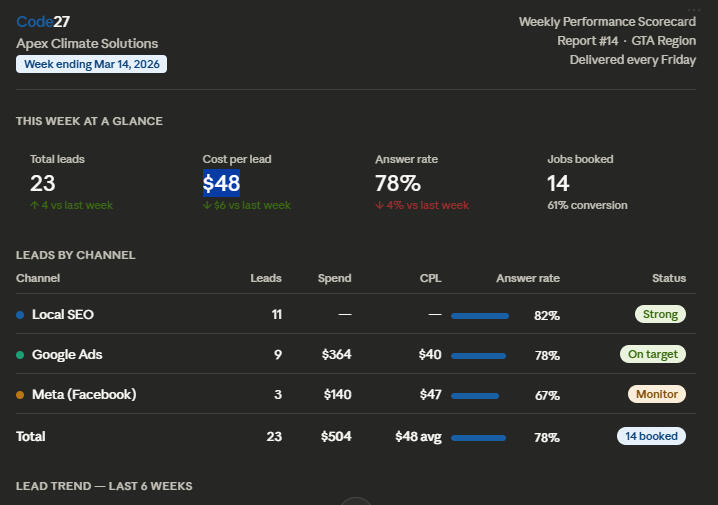Click the Code27 logo
718x505 pixels.
pyautogui.click(x=43, y=21)
